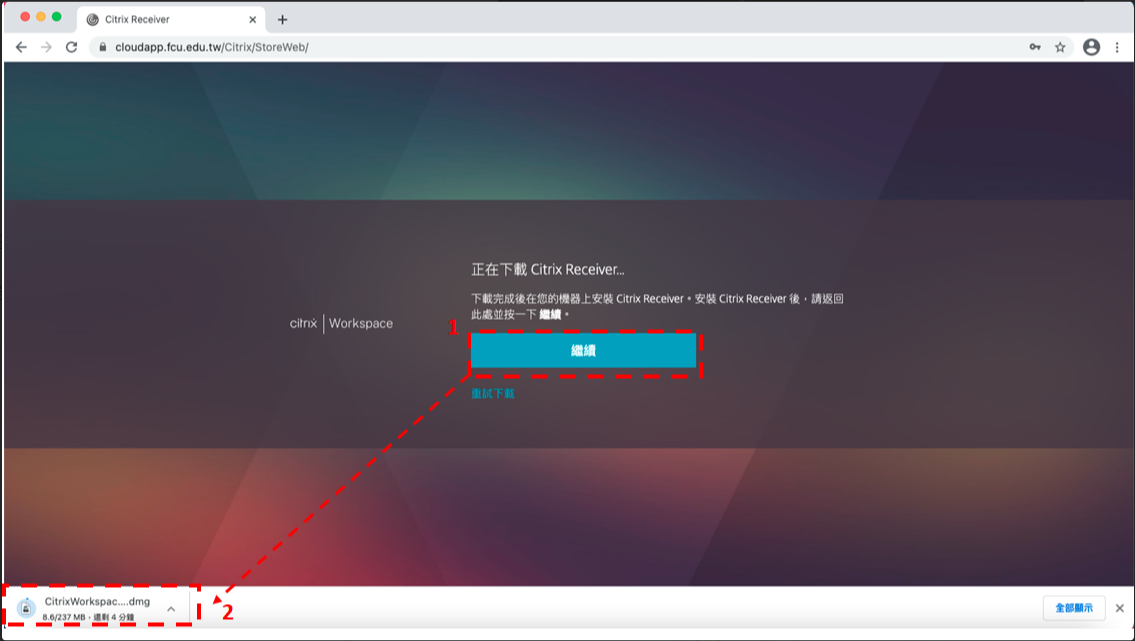The width and height of the screenshot is (1135, 641).
Task: Open the saved passwords key icon
Action: coord(1036,47)
